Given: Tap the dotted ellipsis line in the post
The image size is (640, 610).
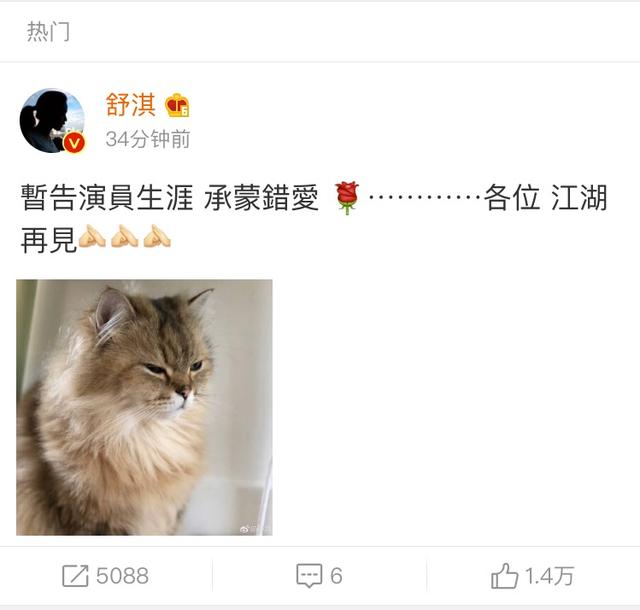Looking at the screenshot, I should (424, 198).
